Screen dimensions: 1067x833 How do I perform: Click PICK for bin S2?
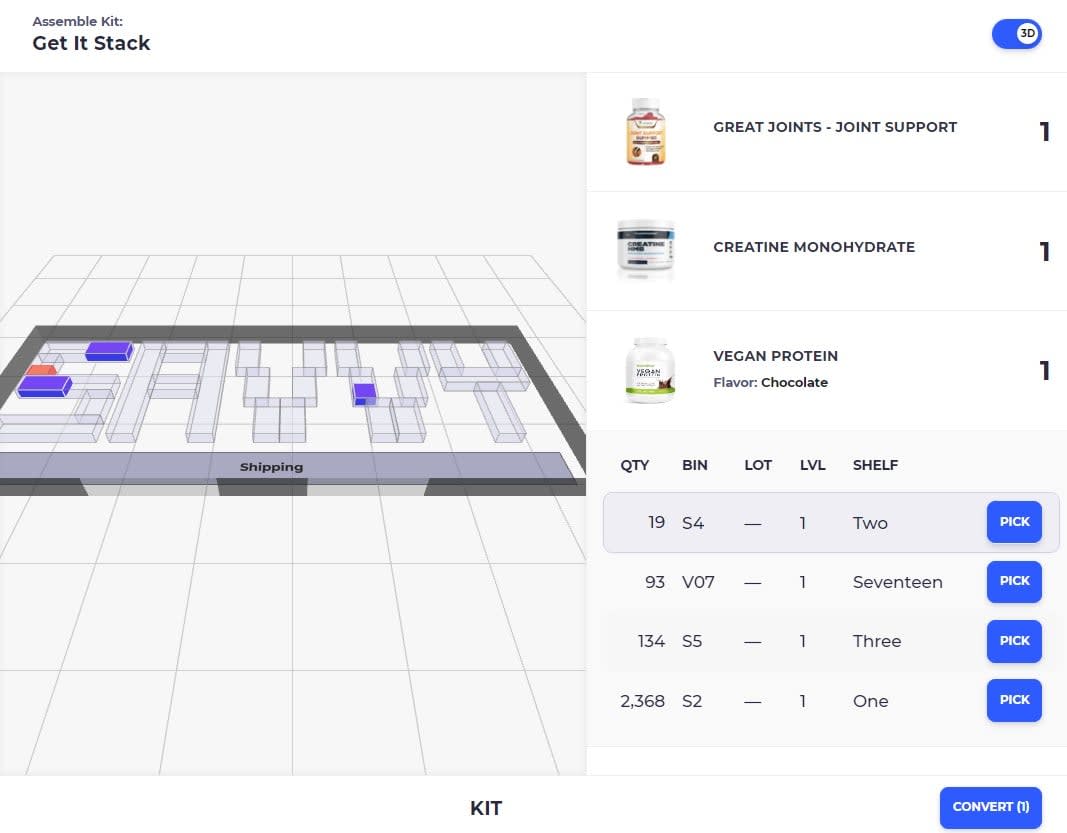pyautogui.click(x=1014, y=700)
